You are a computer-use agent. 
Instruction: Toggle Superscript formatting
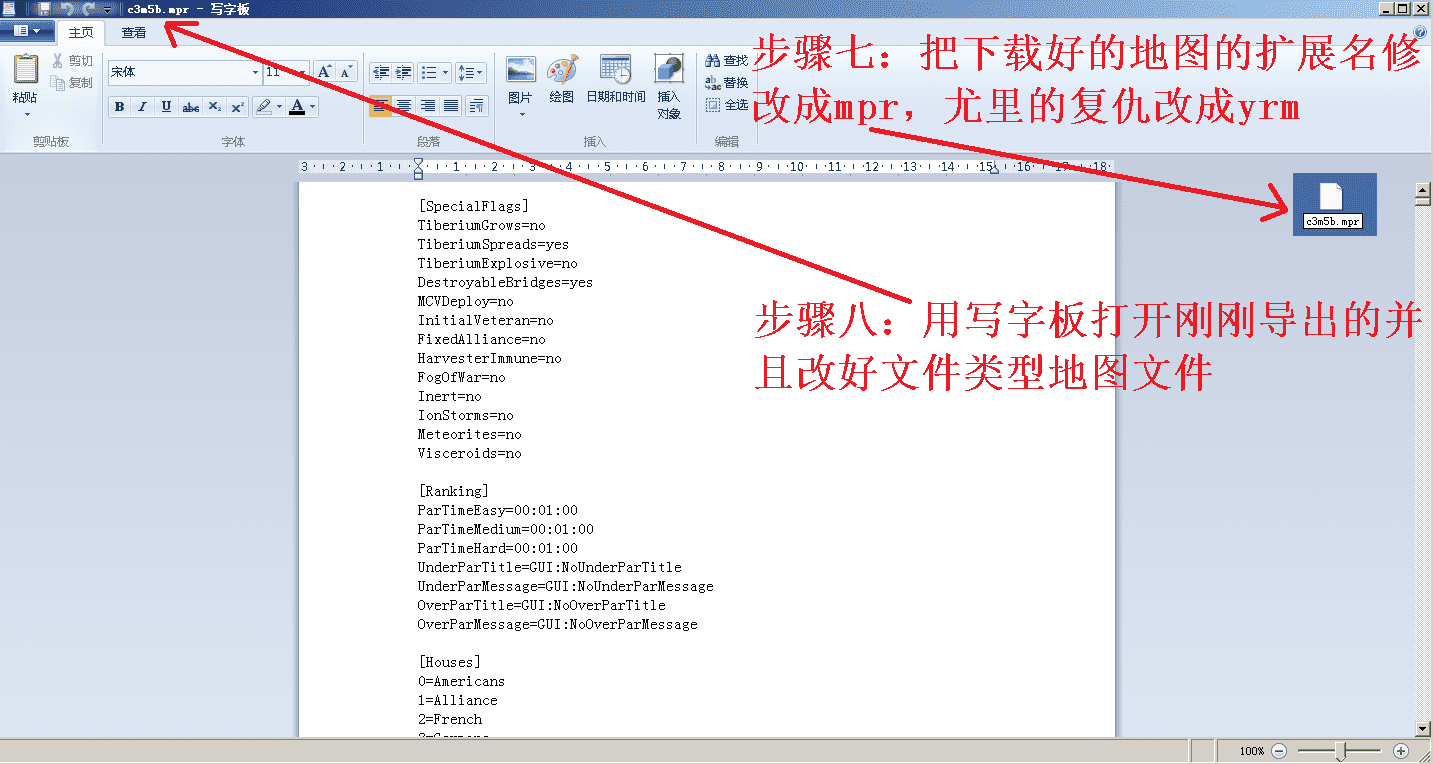click(x=237, y=106)
